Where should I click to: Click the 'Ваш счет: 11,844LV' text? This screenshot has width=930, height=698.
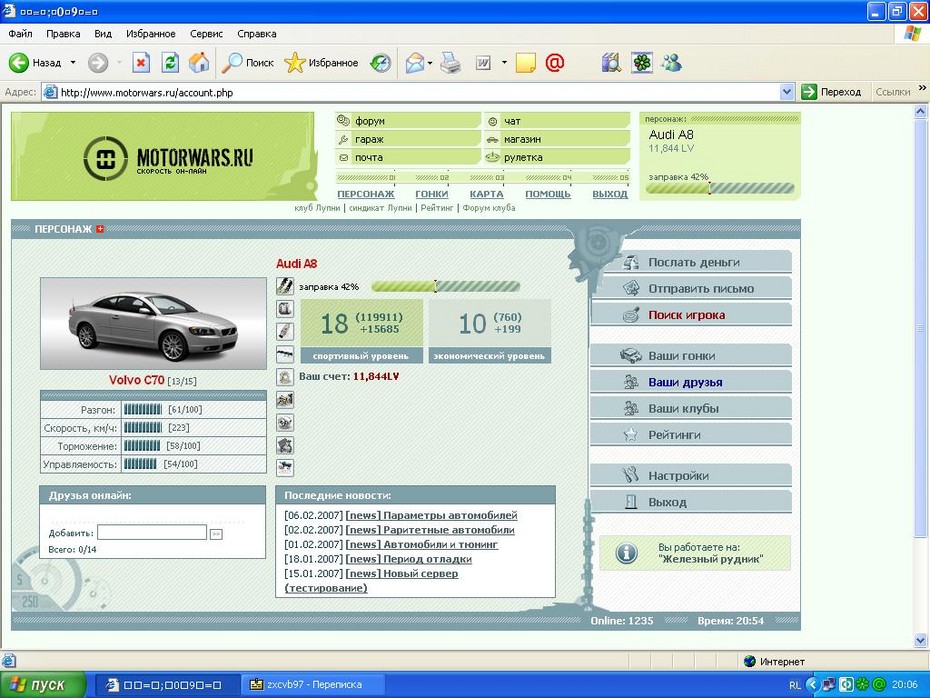[x=349, y=377]
